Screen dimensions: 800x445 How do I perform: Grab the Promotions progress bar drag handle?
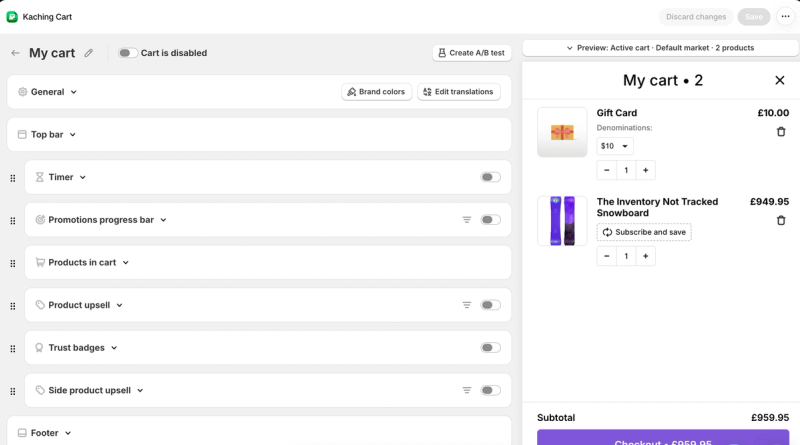point(13,220)
